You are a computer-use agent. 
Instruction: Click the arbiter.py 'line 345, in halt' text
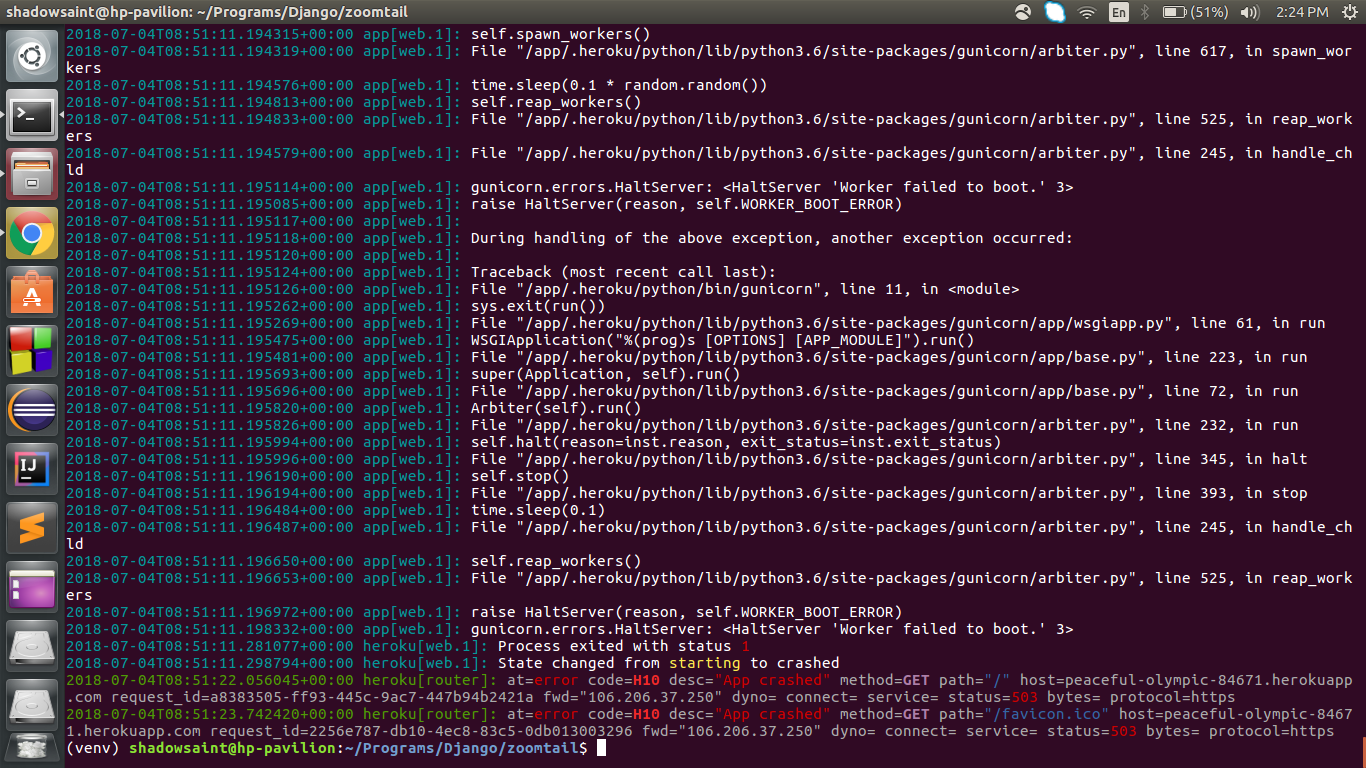click(1232, 459)
